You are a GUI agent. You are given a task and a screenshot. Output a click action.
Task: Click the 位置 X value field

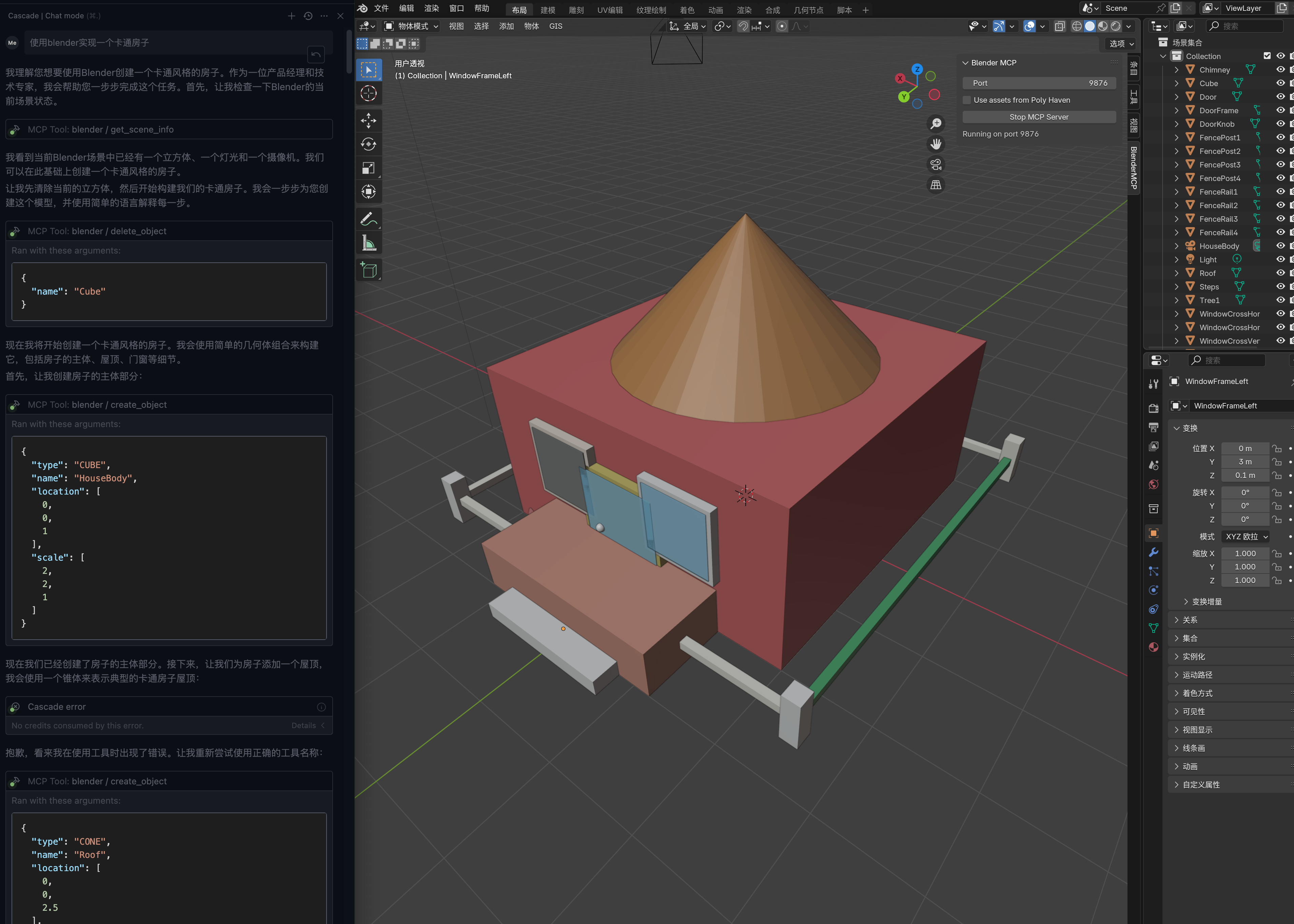1244,448
